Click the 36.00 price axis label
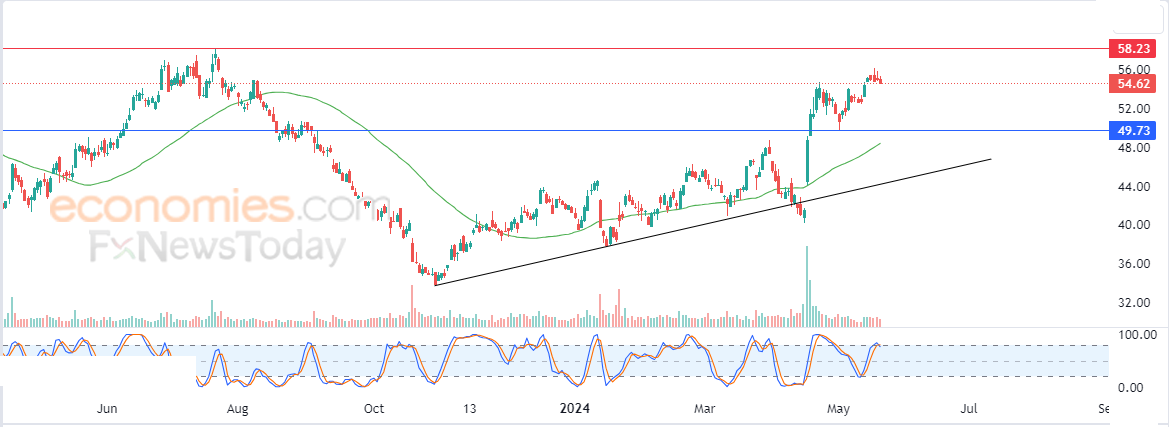The height and width of the screenshot is (428, 1169). 1132,264
